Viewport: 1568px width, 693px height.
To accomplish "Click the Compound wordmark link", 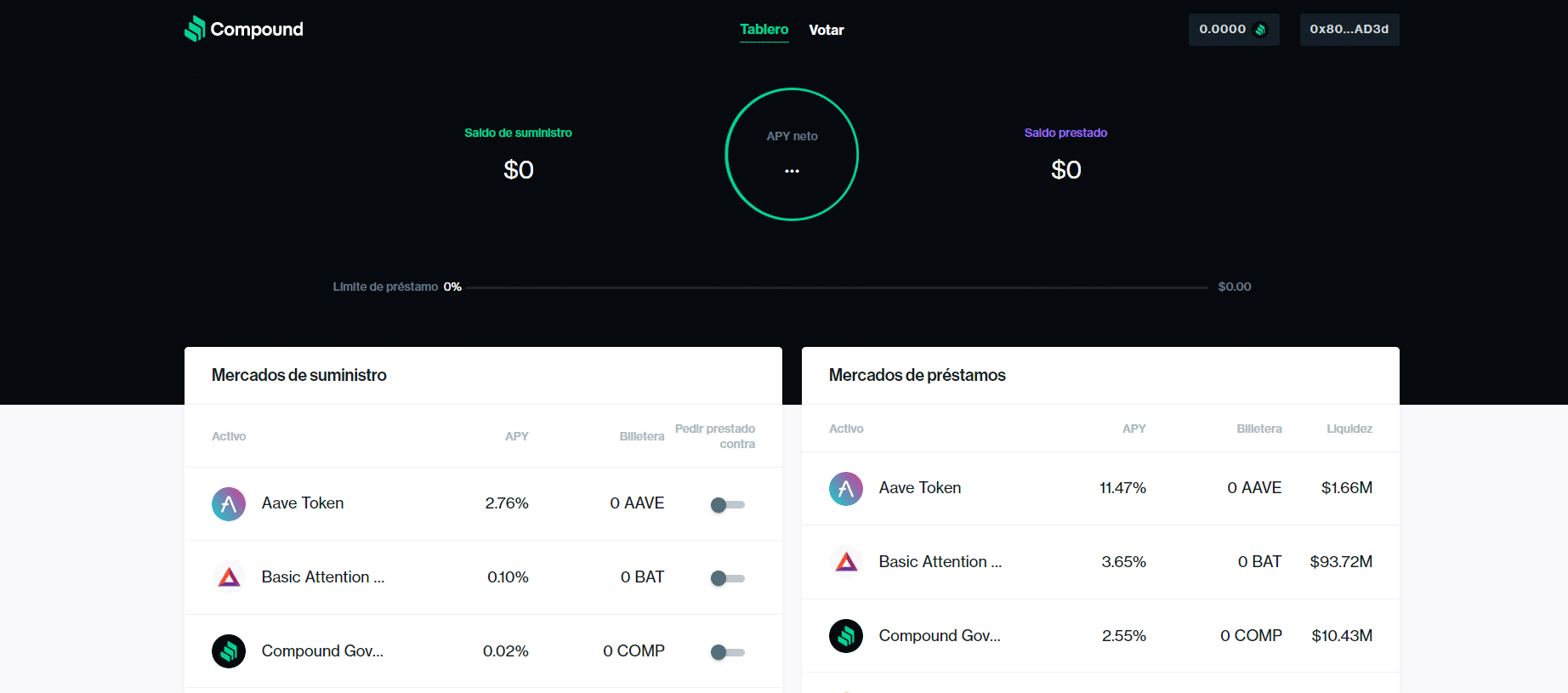I will click(x=257, y=29).
